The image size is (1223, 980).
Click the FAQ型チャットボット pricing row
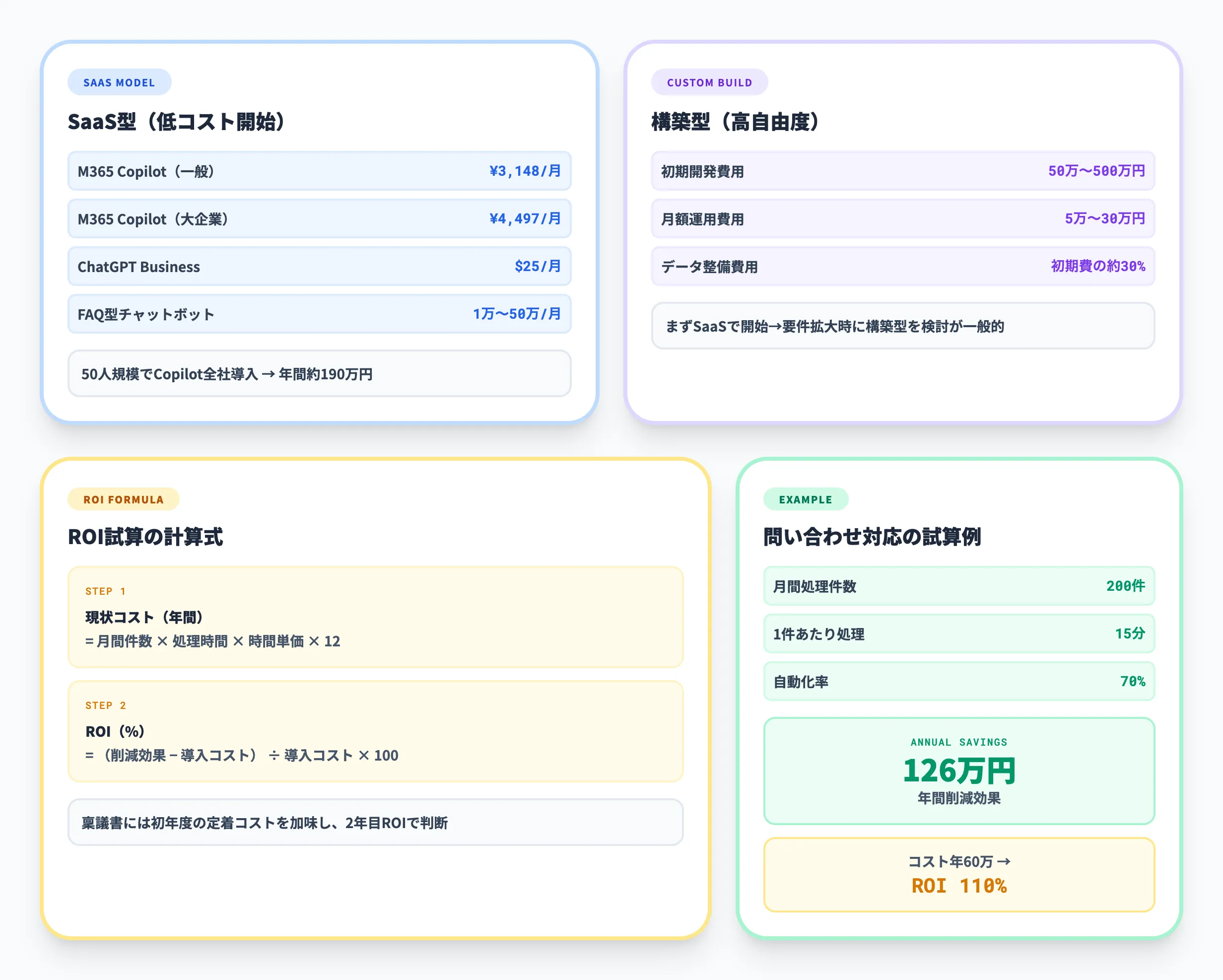coord(319,314)
